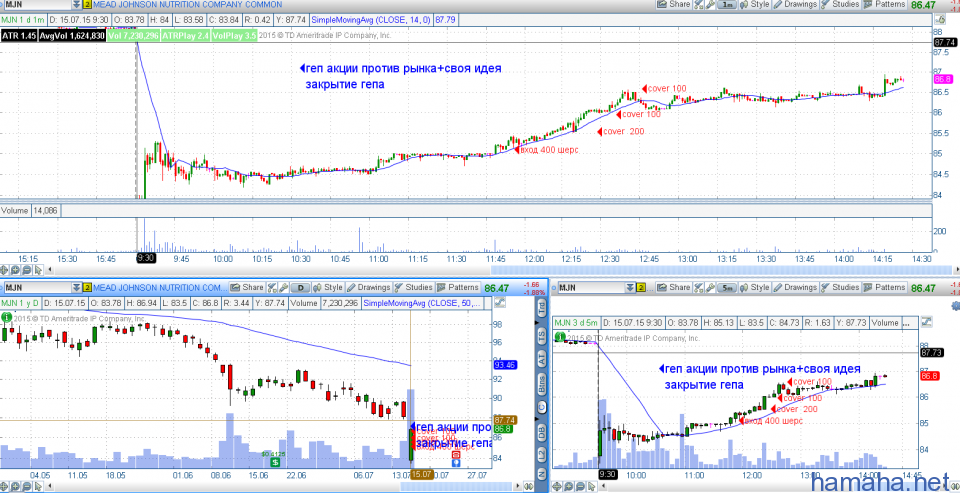Open the wrench chart settings, top chart

coord(710,4)
